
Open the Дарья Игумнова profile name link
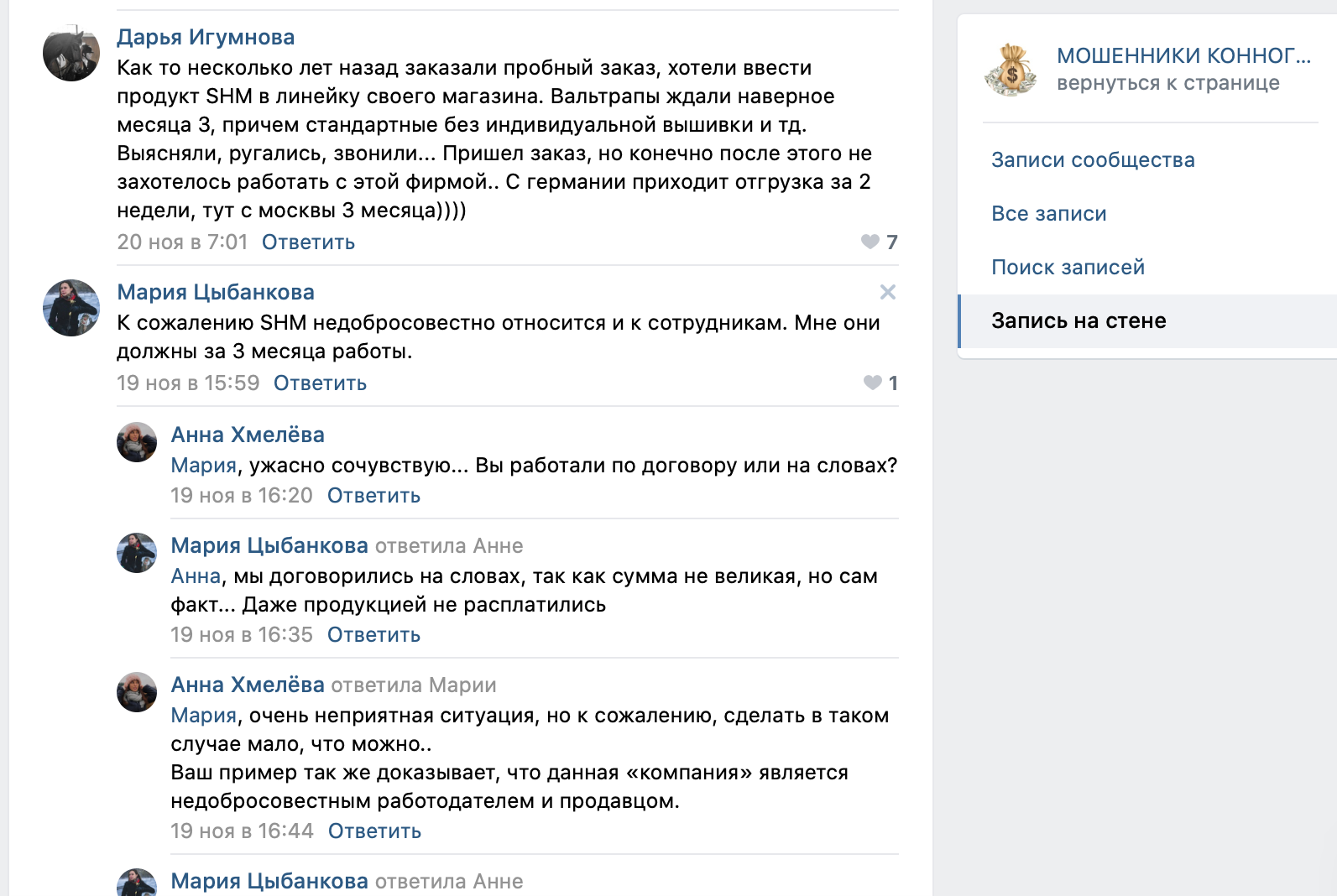[x=206, y=37]
